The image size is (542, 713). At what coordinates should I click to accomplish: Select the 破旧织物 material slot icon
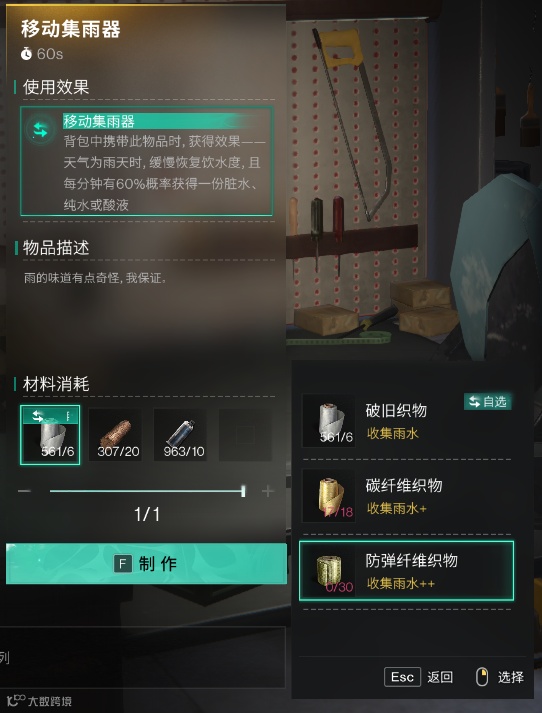coord(50,435)
